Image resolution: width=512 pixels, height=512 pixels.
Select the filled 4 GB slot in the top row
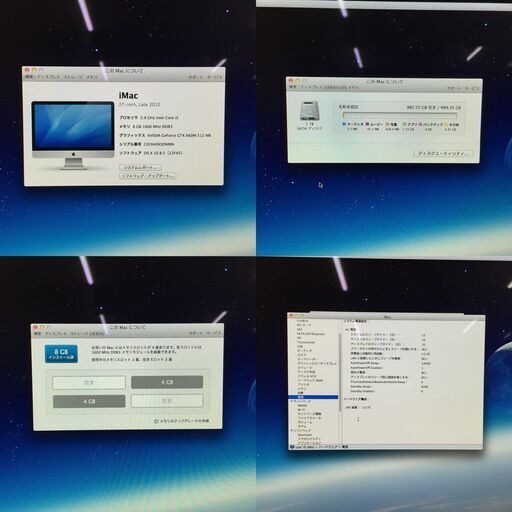point(167,382)
